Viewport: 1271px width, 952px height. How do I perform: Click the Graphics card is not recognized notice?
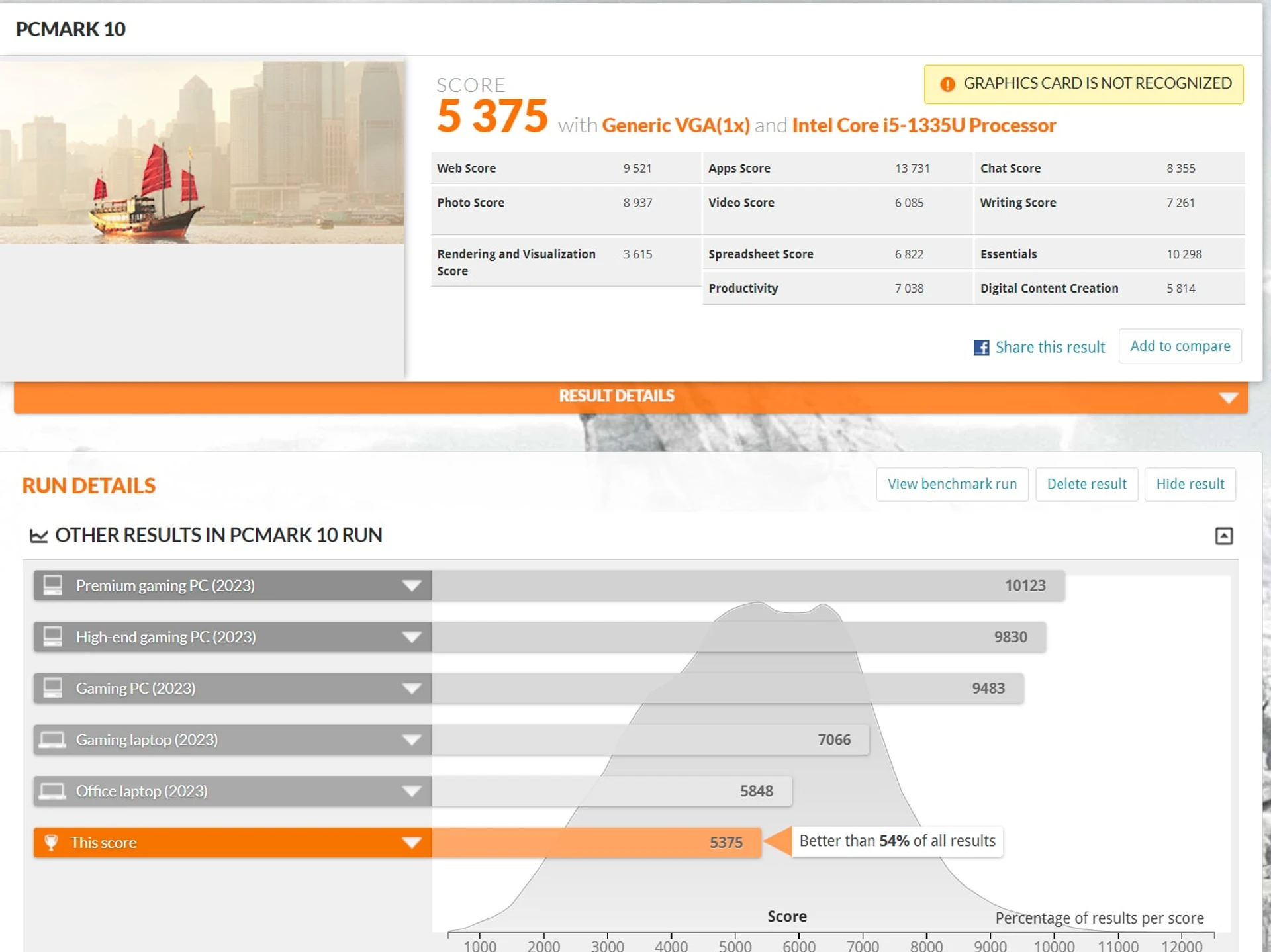[1084, 84]
